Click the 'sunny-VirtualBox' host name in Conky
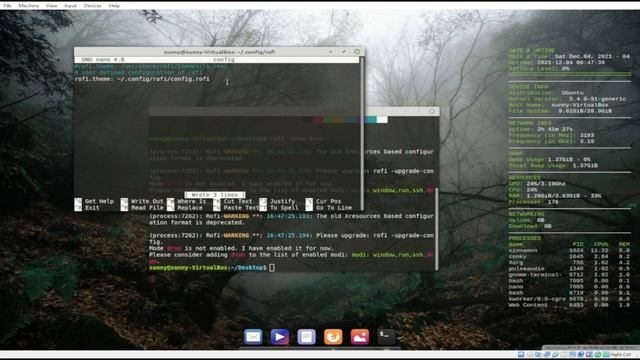 [x=580, y=105]
